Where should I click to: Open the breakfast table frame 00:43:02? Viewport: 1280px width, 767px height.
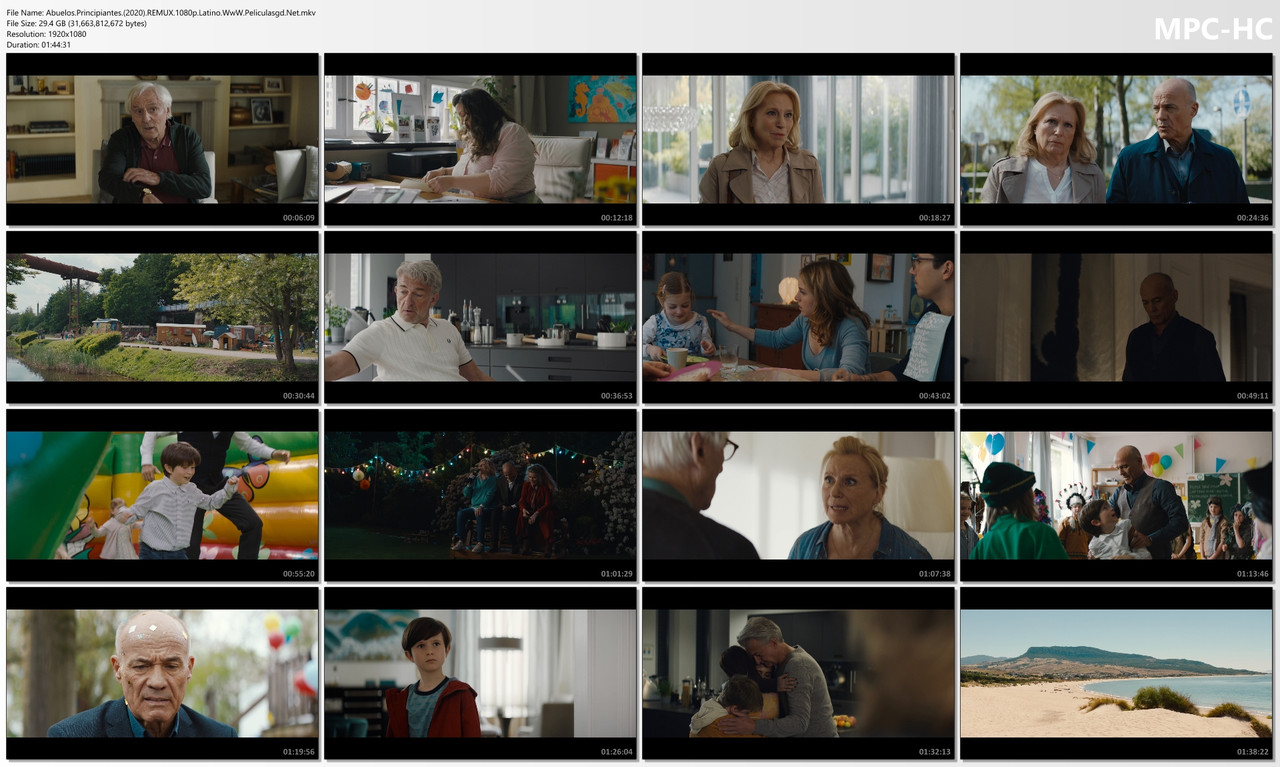[x=798, y=317]
